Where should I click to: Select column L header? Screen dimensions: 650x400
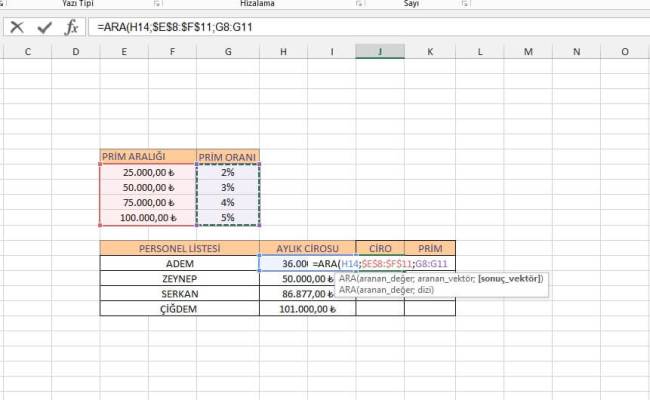click(480, 52)
